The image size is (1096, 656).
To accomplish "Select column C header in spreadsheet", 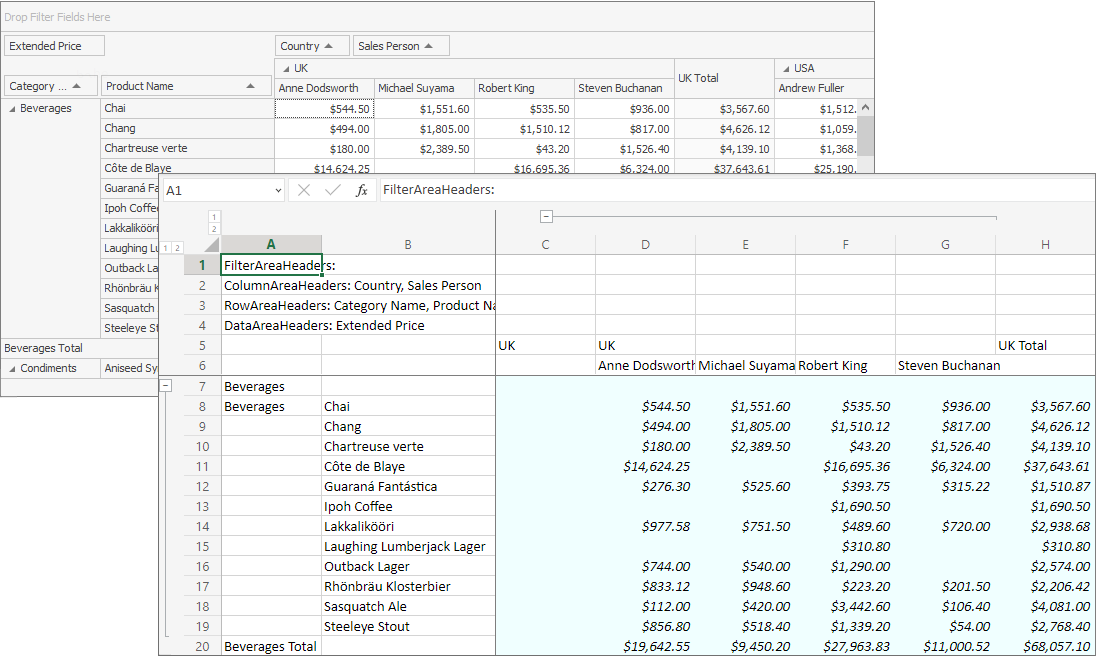I will click(545, 245).
